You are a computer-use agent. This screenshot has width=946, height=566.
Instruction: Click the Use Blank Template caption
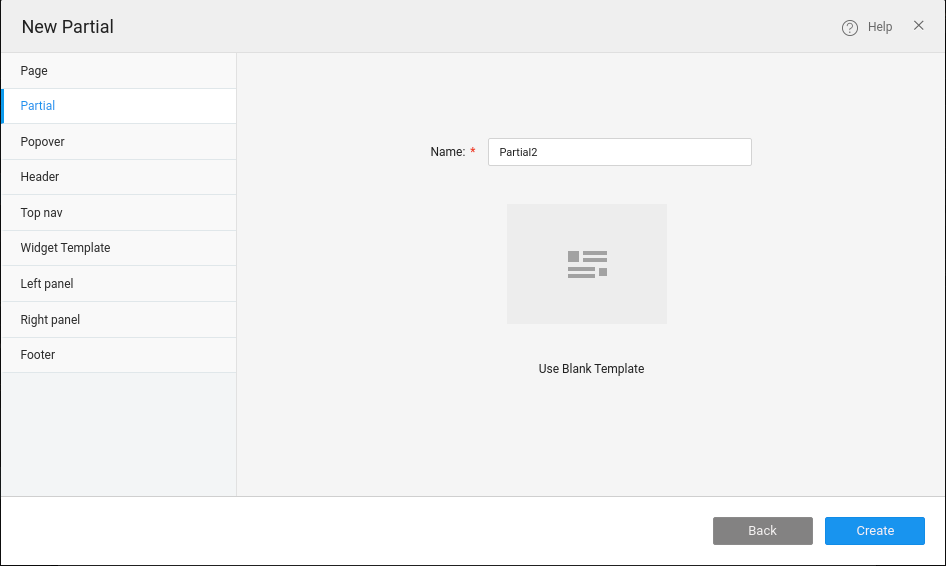[x=591, y=369]
